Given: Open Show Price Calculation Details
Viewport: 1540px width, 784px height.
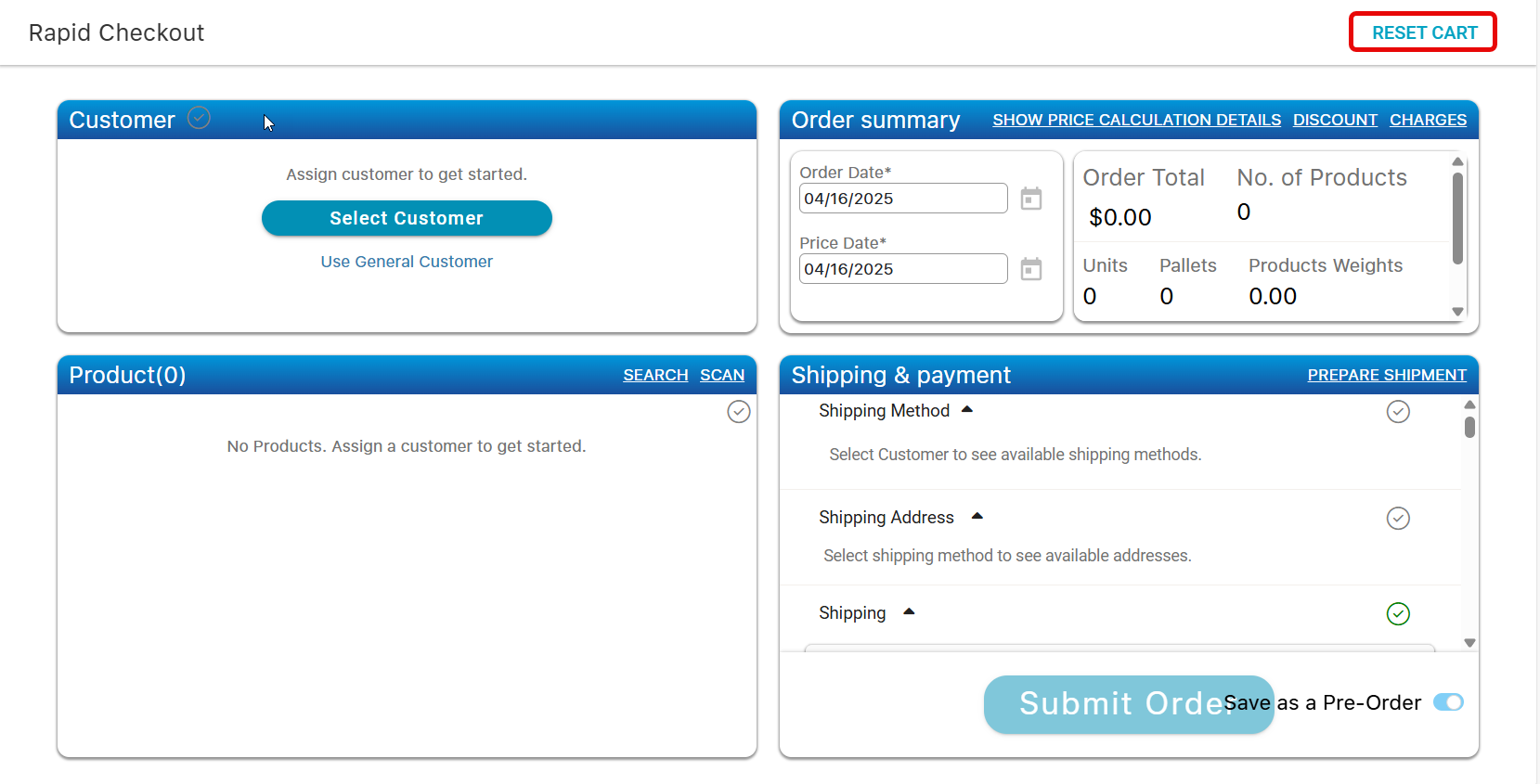Looking at the screenshot, I should click(1135, 121).
